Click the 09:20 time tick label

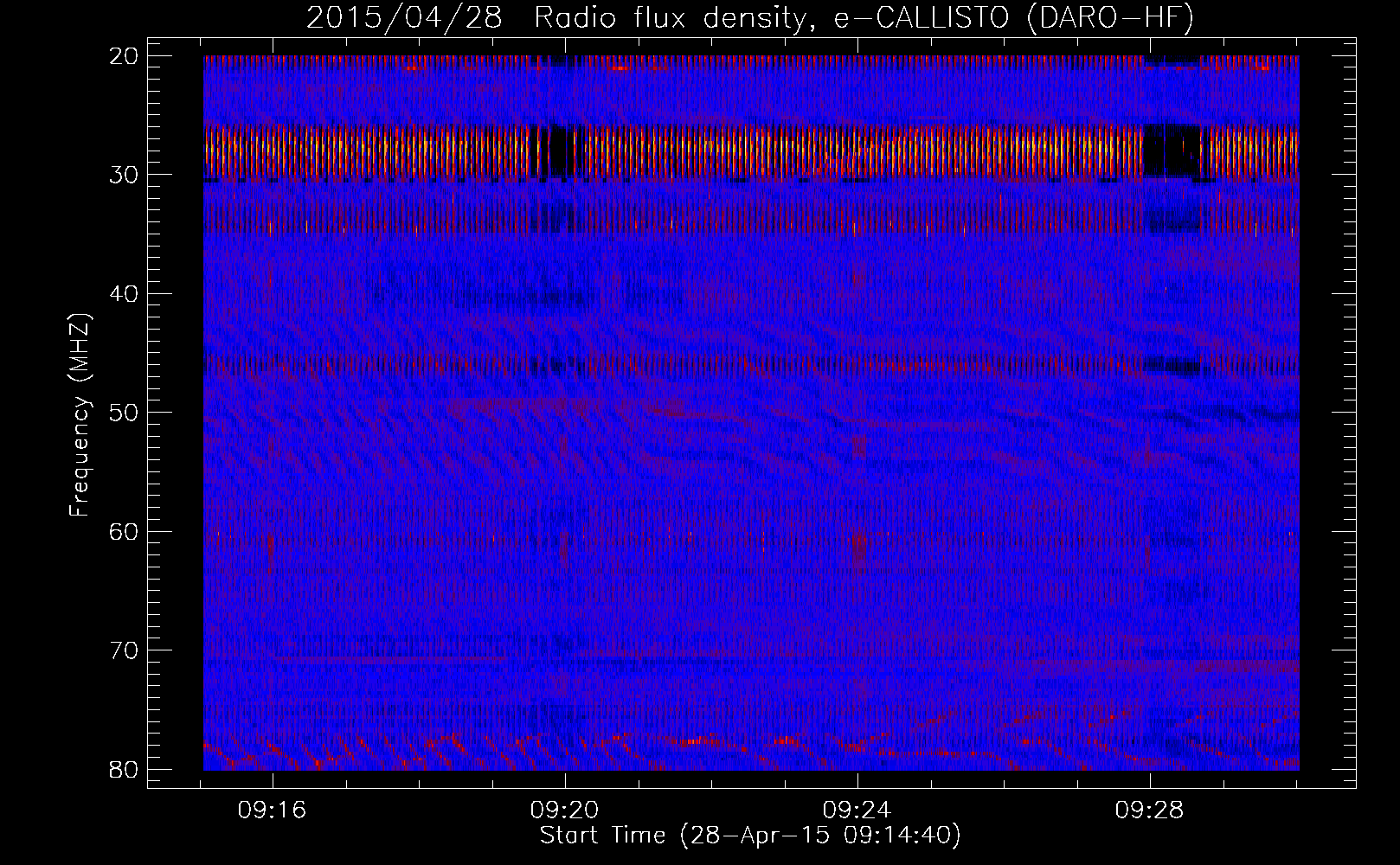click(x=565, y=811)
